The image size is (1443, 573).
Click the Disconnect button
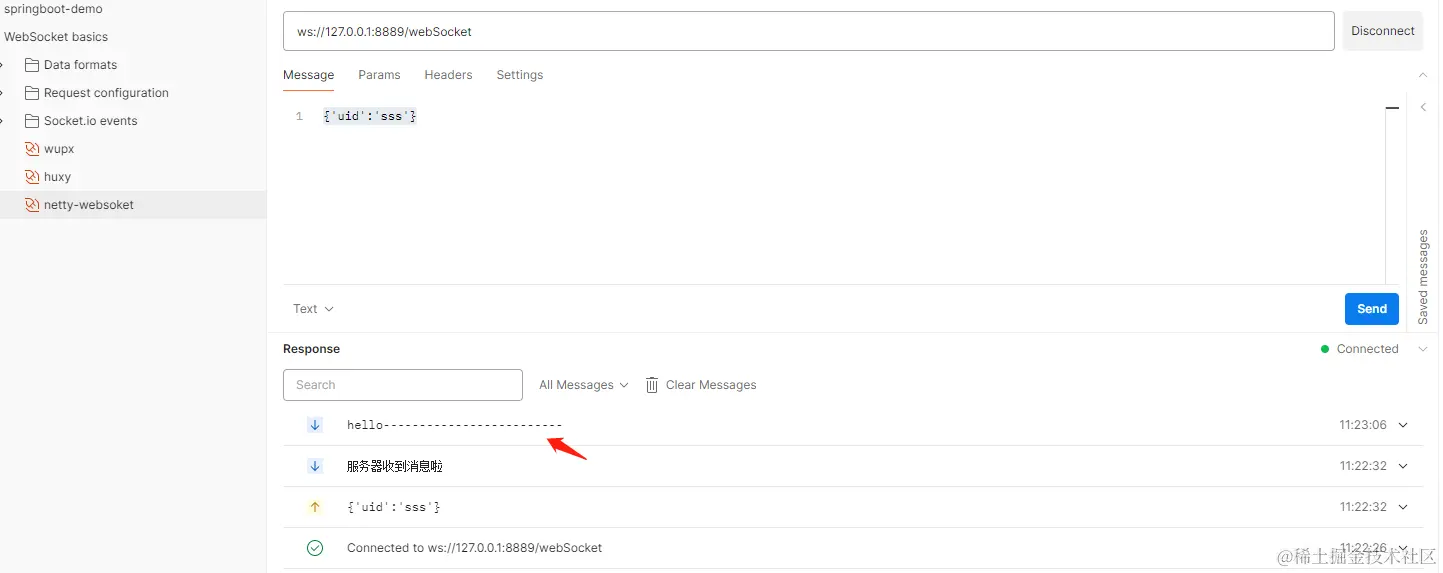(x=1383, y=31)
